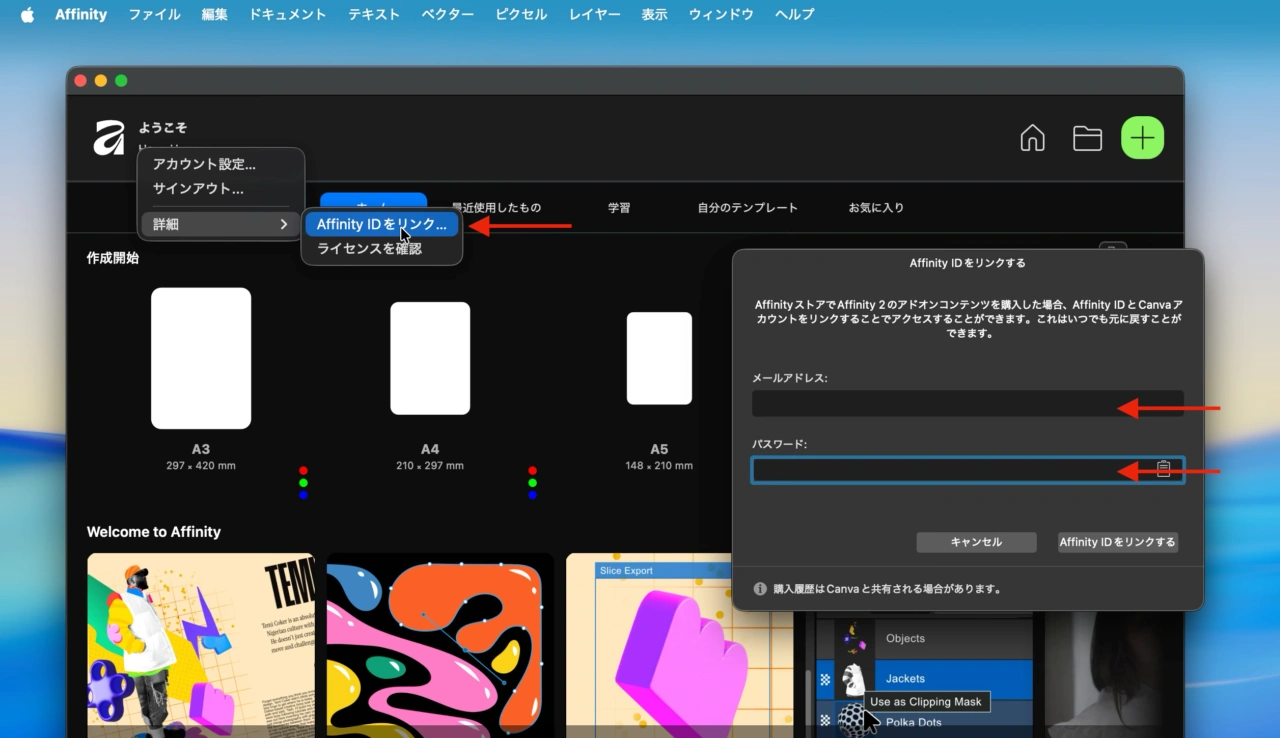
Task: Open the レイヤー menu
Action: point(593,14)
